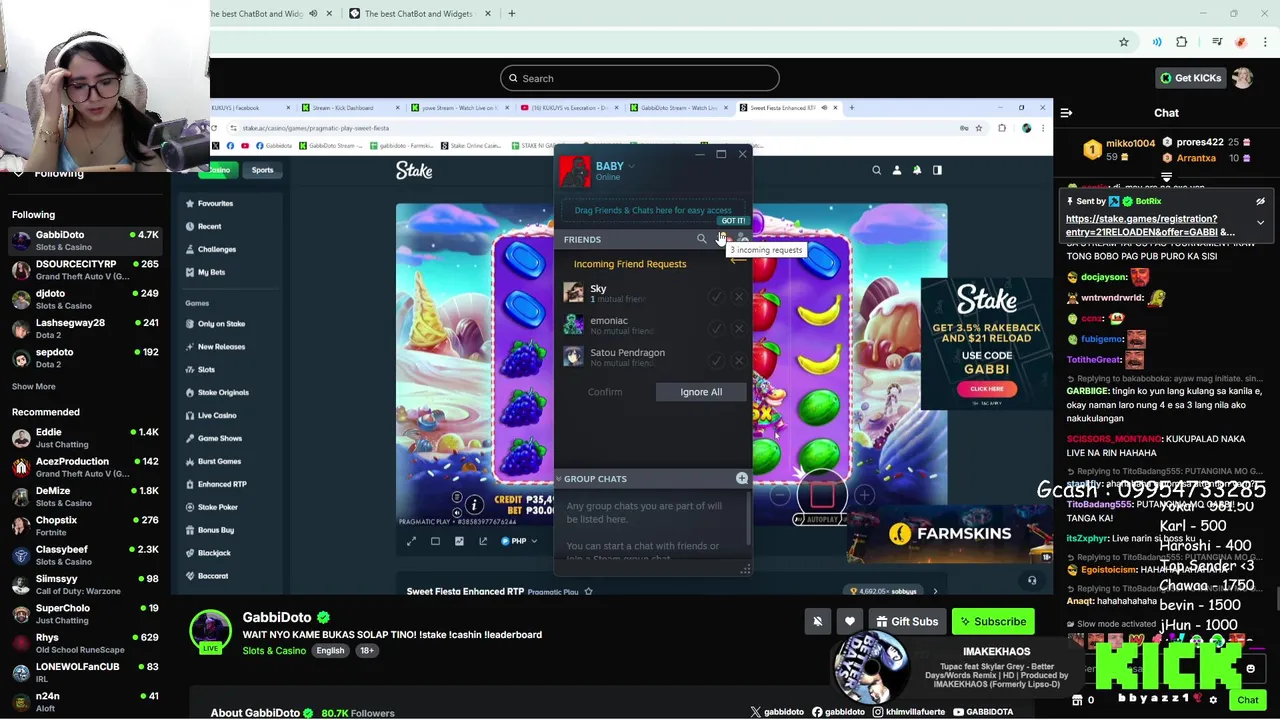Accept emoniac's friend request checkmark
This screenshot has width=1280, height=720.
[x=716, y=328]
